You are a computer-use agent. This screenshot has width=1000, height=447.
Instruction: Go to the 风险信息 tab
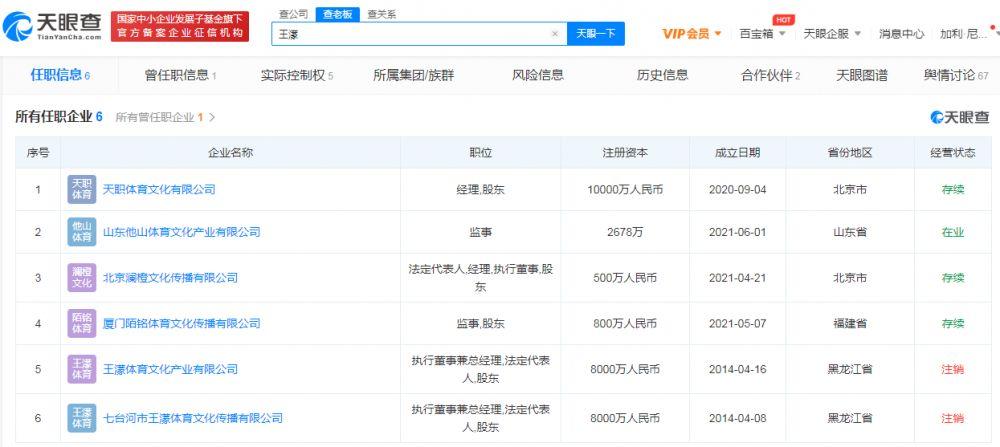tap(538, 75)
